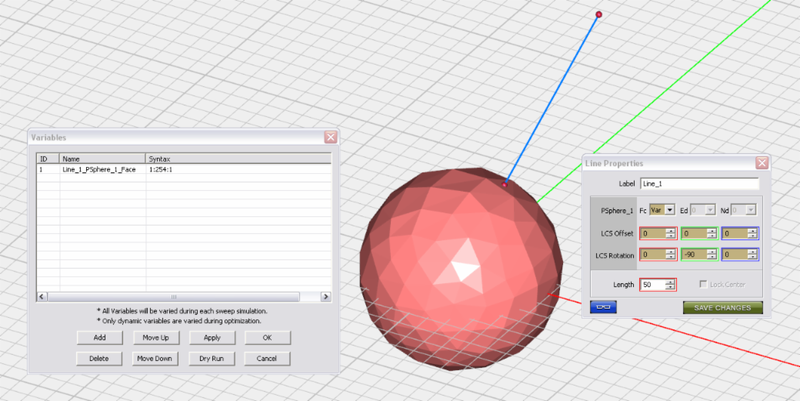
Task: Open the Nd dropdown
Action: coord(750,210)
